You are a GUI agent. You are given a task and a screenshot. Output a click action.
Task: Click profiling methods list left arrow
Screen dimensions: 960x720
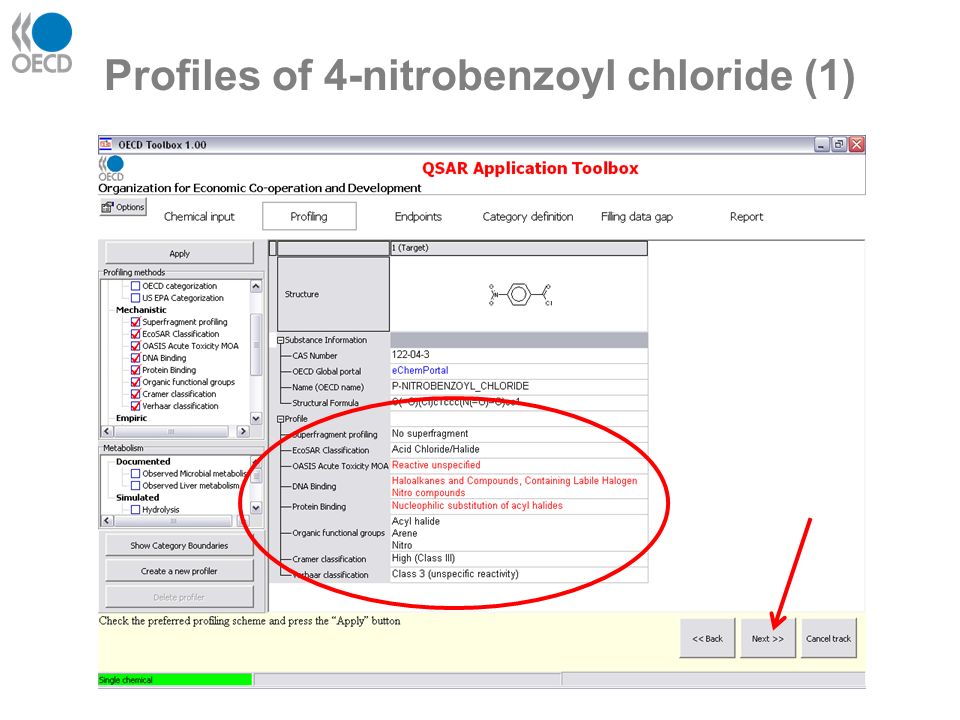click(107, 431)
